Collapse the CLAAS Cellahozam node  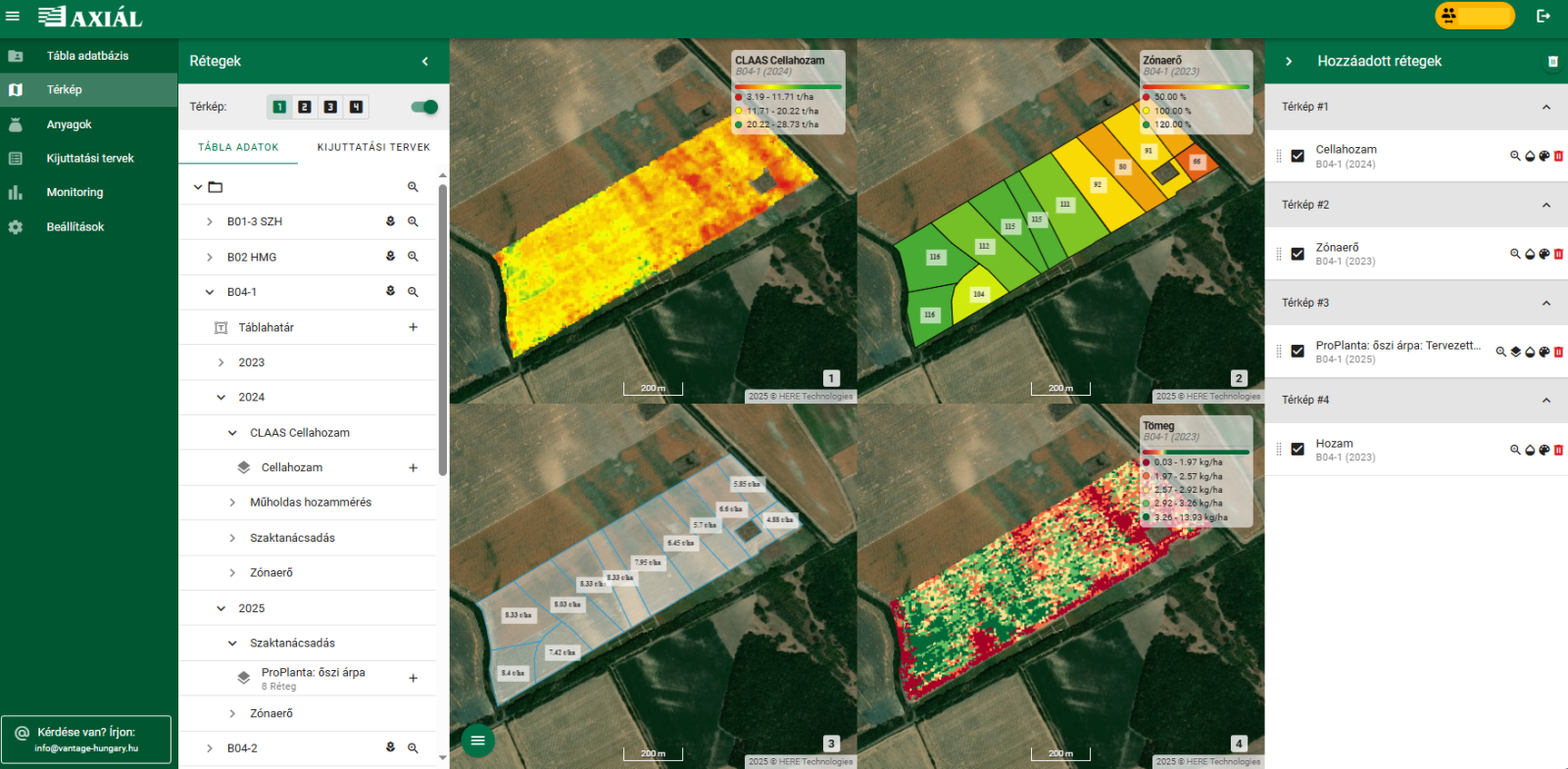click(x=232, y=433)
